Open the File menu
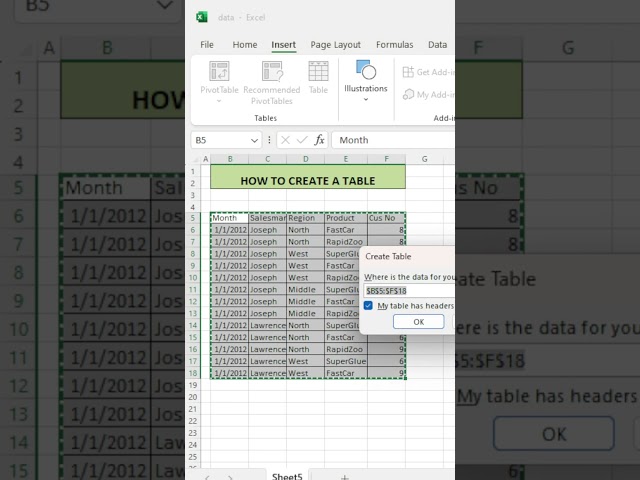The width and height of the screenshot is (640, 480). (x=207, y=44)
